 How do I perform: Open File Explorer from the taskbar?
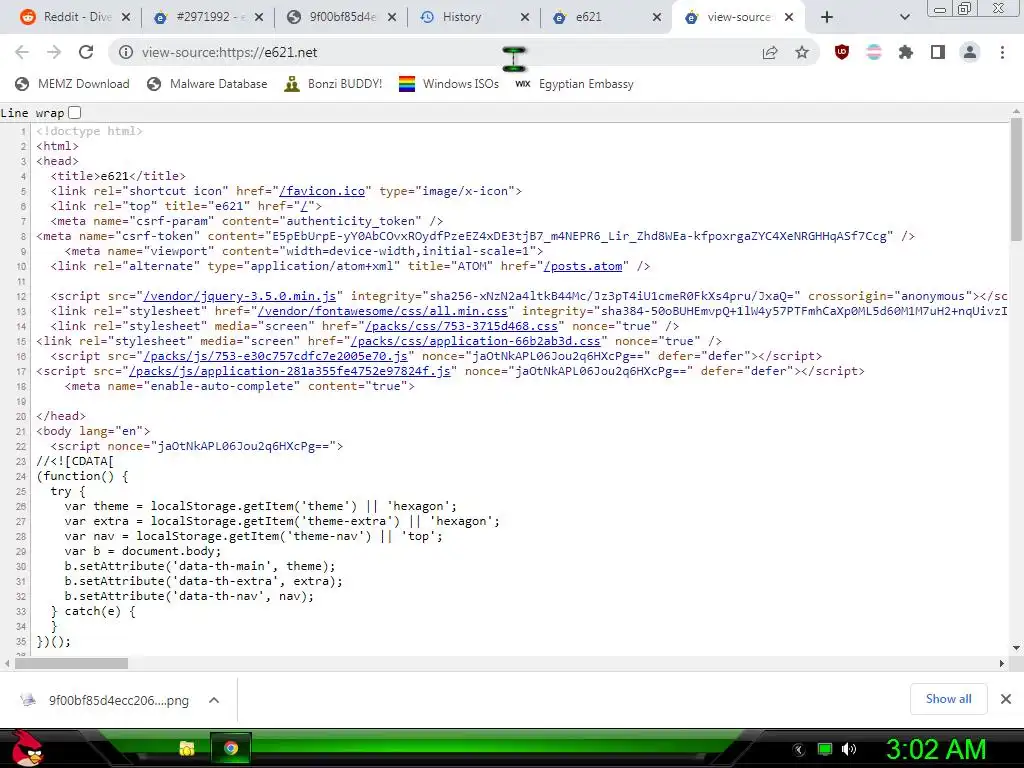tap(187, 748)
